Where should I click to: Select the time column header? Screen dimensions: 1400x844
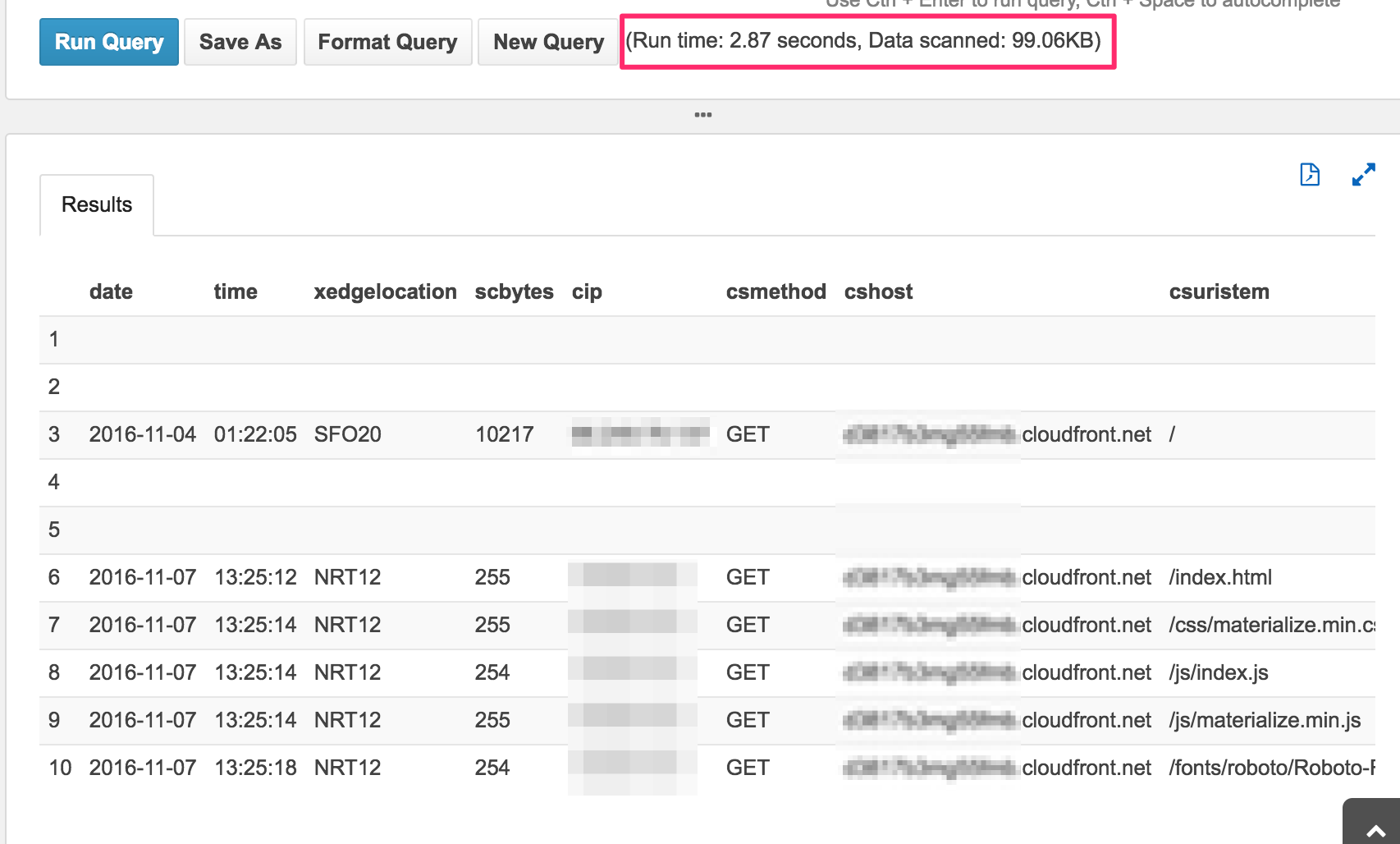pyautogui.click(x=235, y=291)
